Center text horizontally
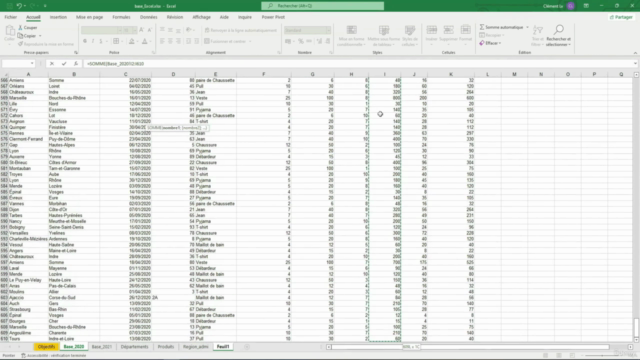The width and height of the screenshot is (640, 360). pyautogui.click(x=170, y=41)
